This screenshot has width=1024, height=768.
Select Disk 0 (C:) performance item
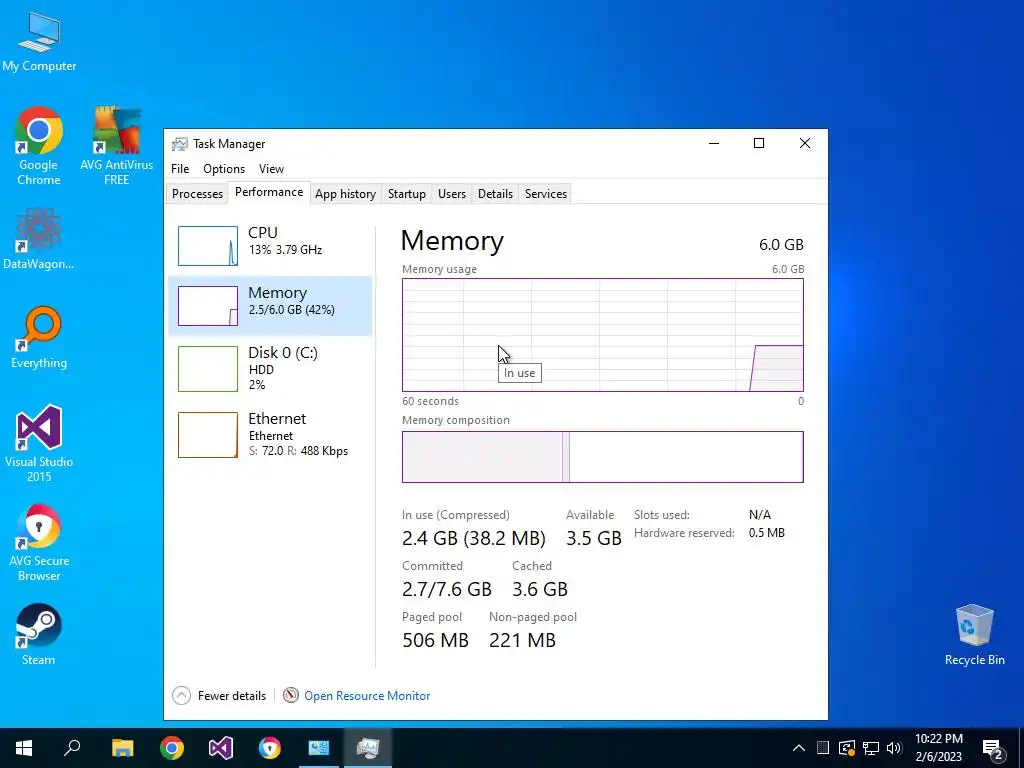[x=270, y=368]
